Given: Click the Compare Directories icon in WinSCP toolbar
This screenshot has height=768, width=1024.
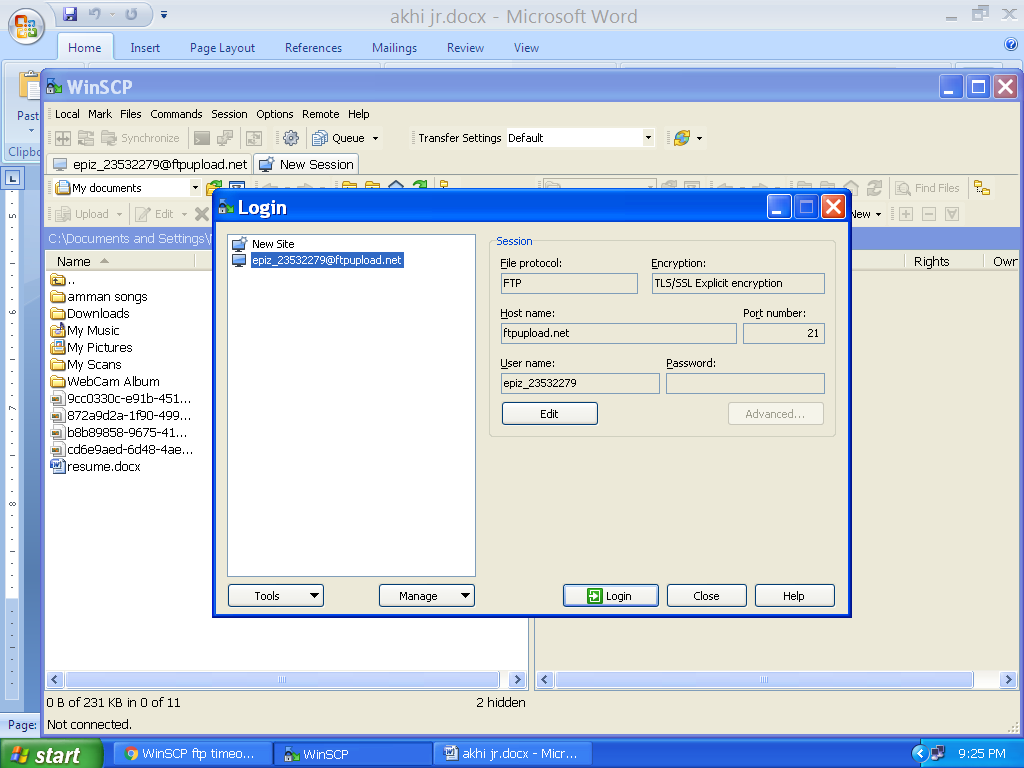Looking at the screenshot, I should tap(63, 138).
